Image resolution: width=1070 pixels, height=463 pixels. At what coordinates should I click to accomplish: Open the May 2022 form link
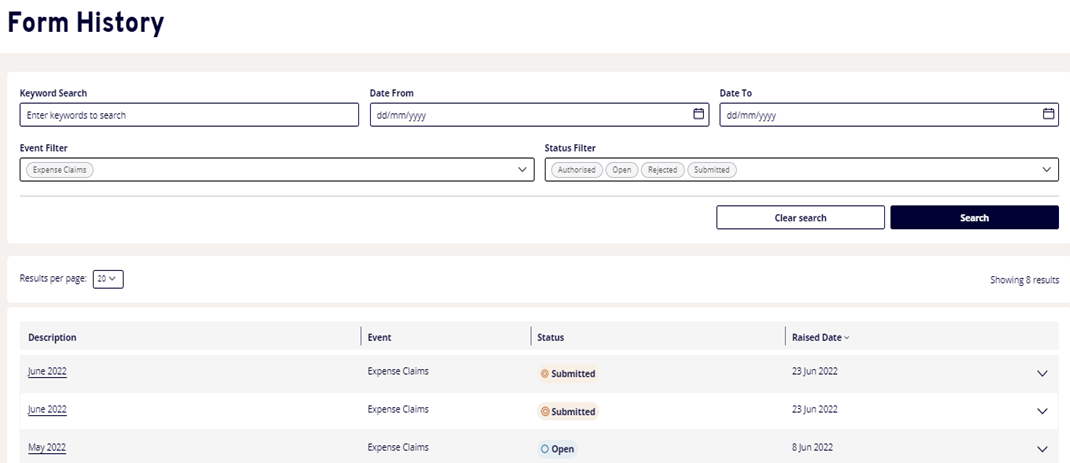(47, 448)
